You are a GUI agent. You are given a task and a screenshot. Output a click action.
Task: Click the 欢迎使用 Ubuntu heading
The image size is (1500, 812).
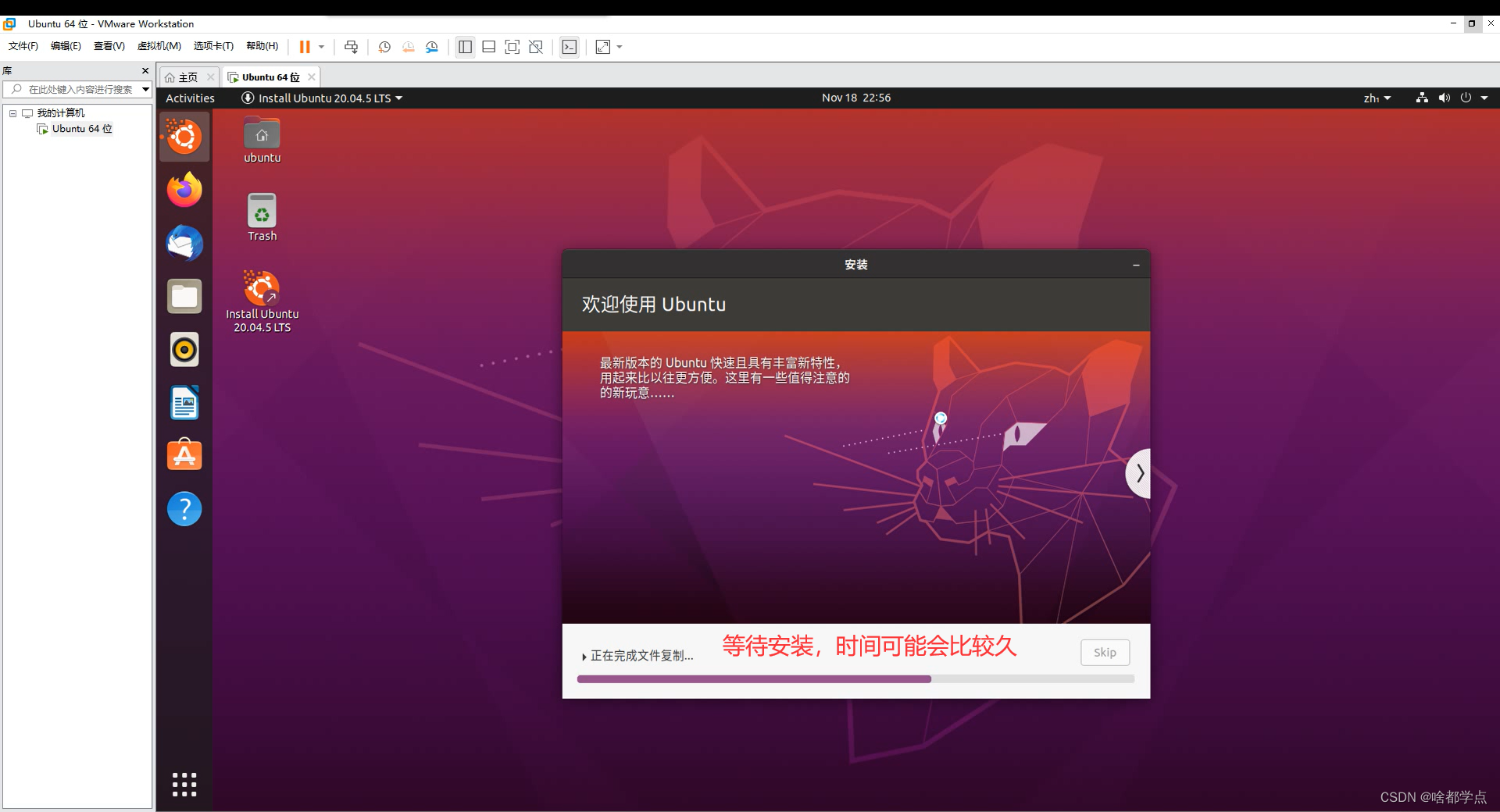tap(654, 304)
